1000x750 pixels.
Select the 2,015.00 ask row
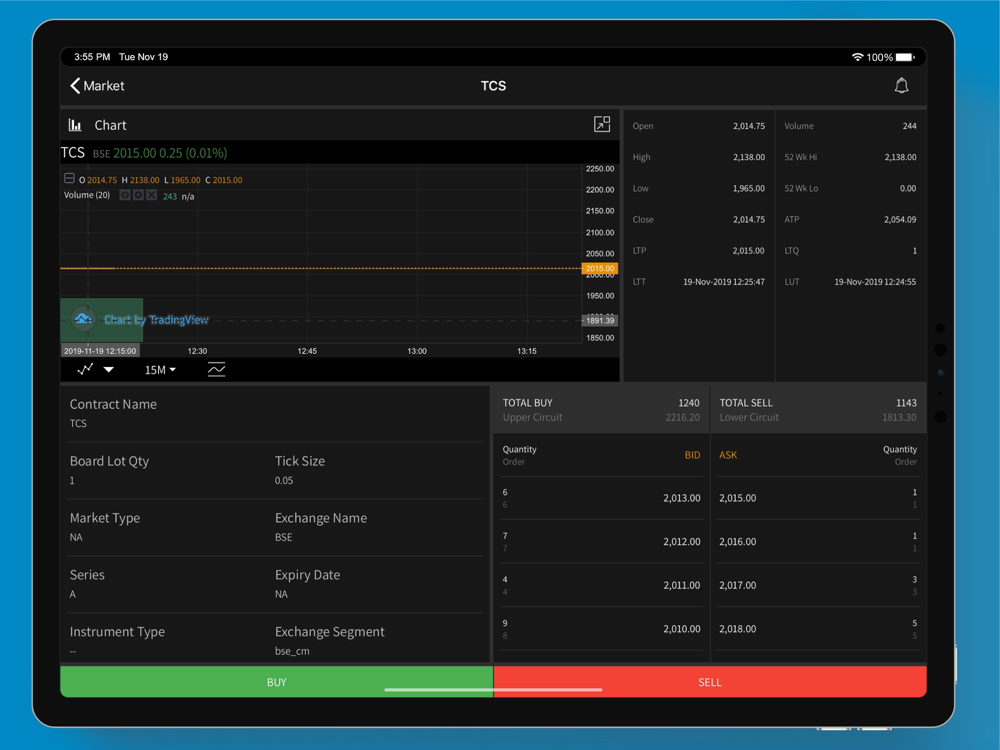pos(818,498)
